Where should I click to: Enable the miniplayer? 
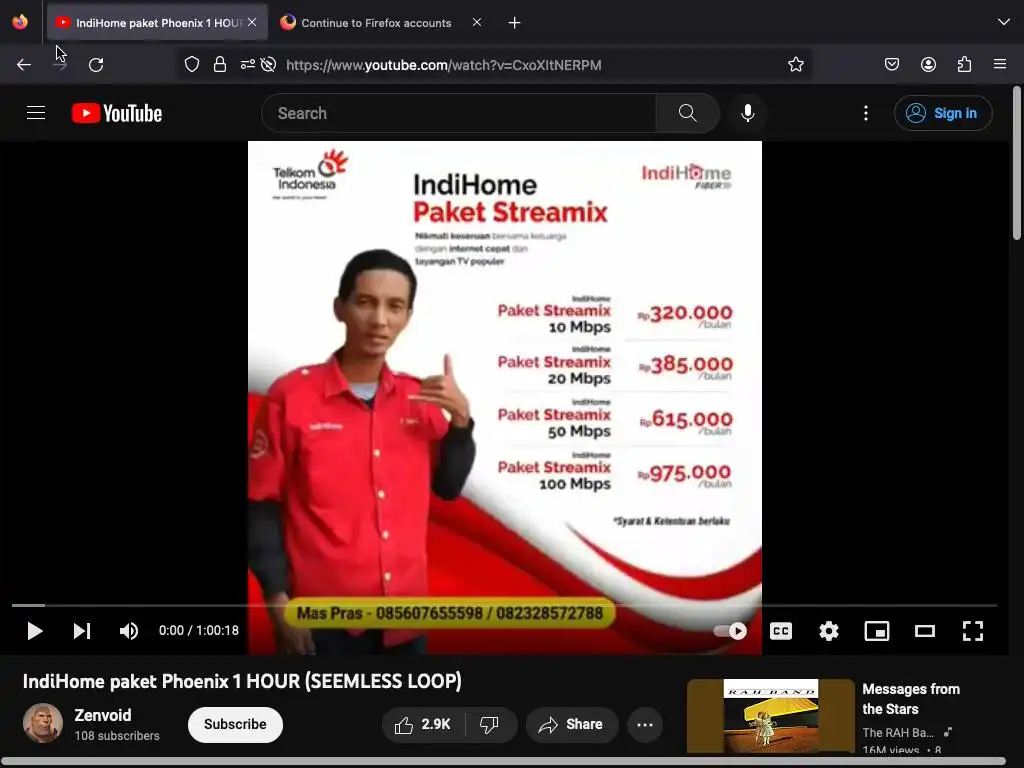click(x=877, y=631)
